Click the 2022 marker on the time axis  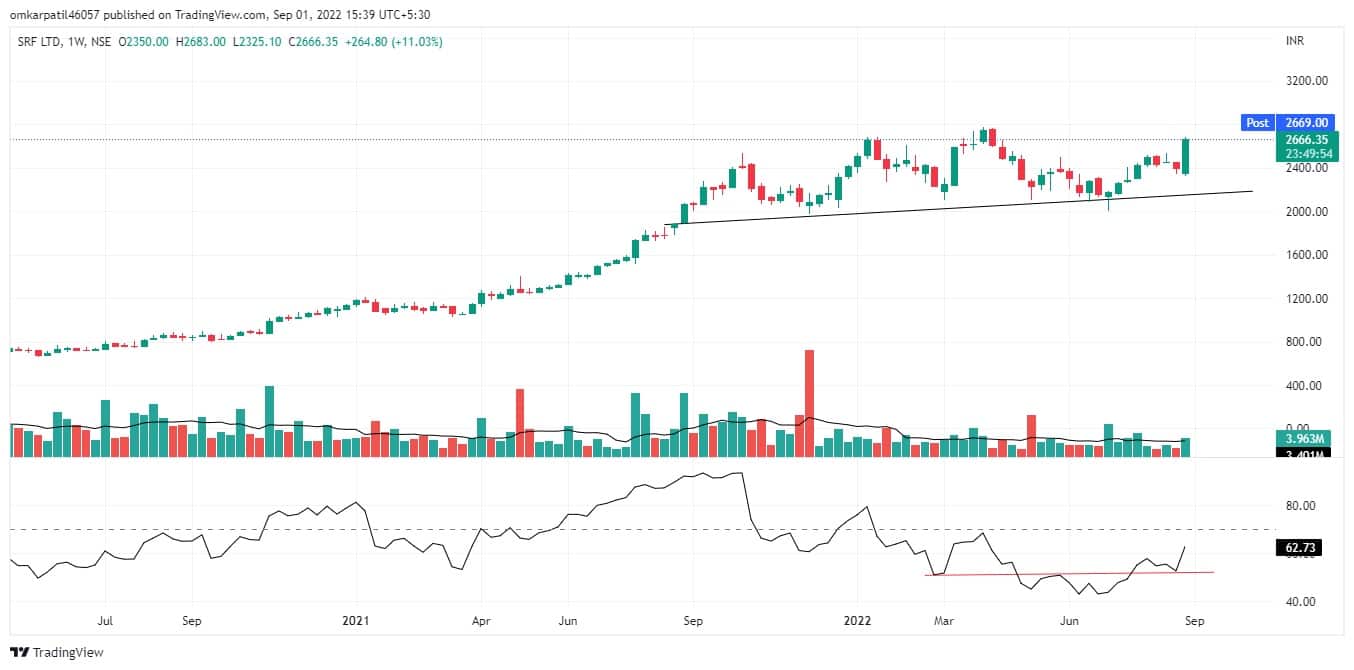[857, 621]
